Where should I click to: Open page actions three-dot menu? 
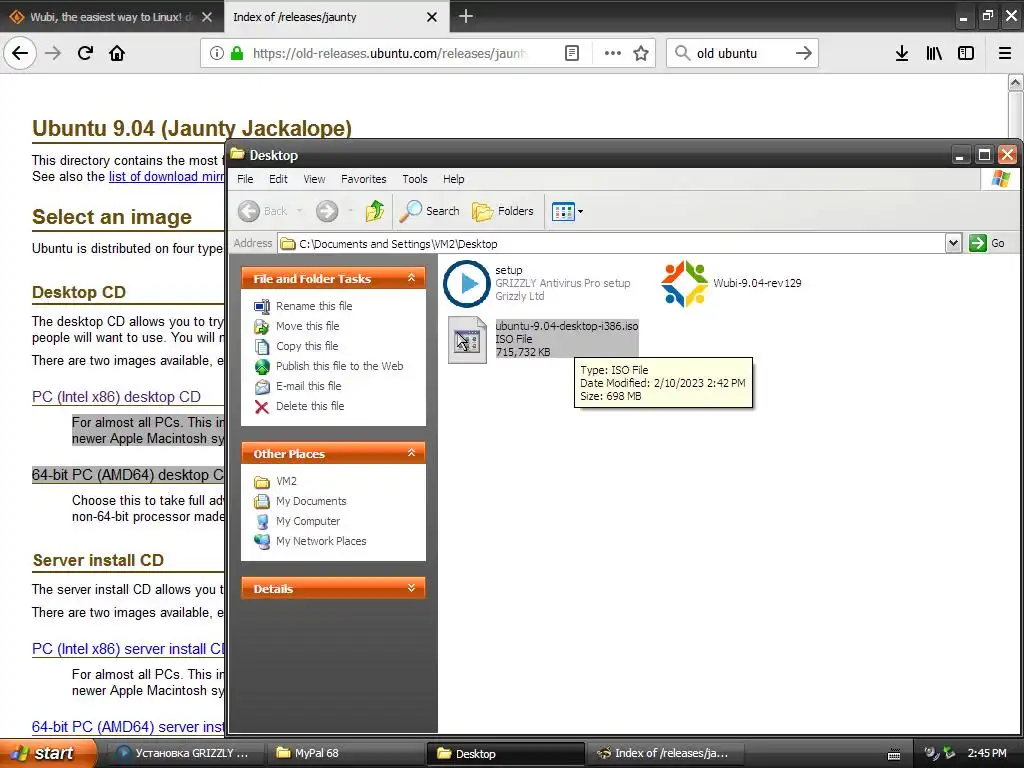pyautogui.click(x=613, y=53)
